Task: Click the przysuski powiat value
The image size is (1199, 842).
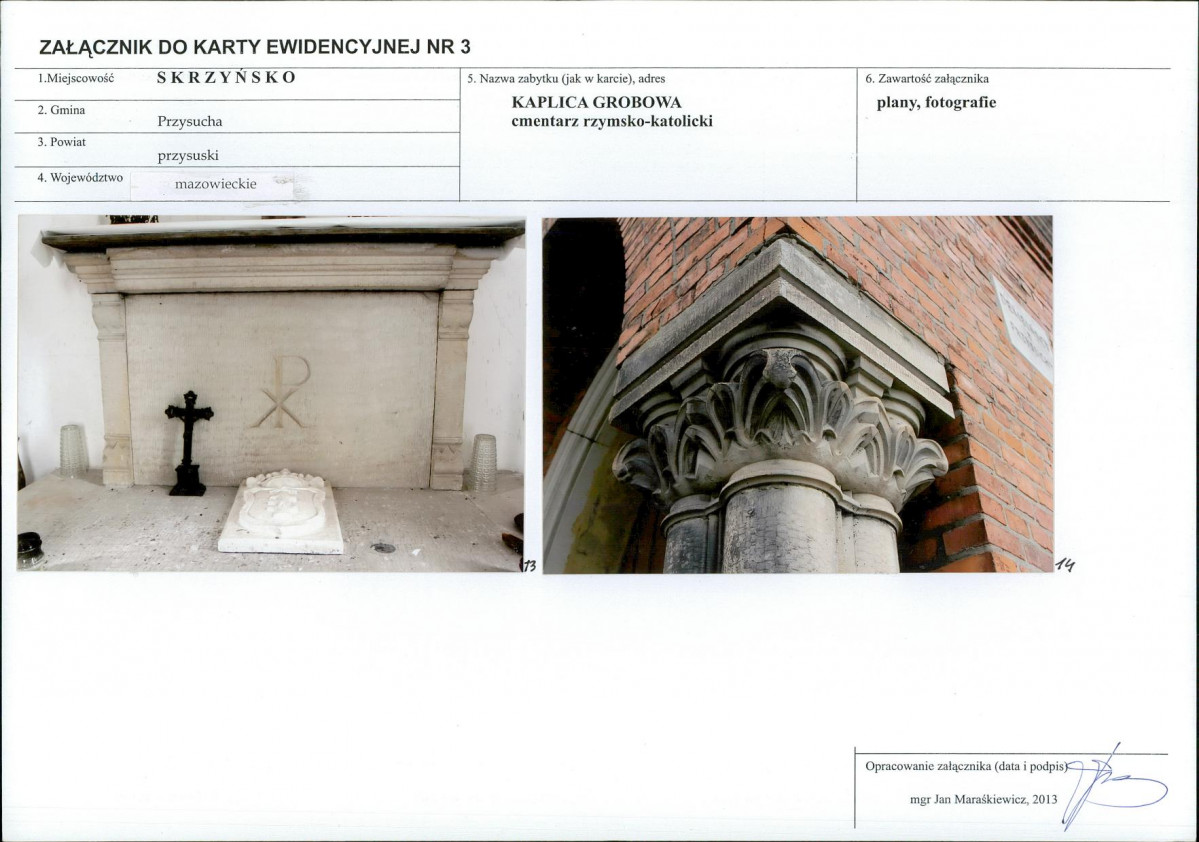Action: 188,155
